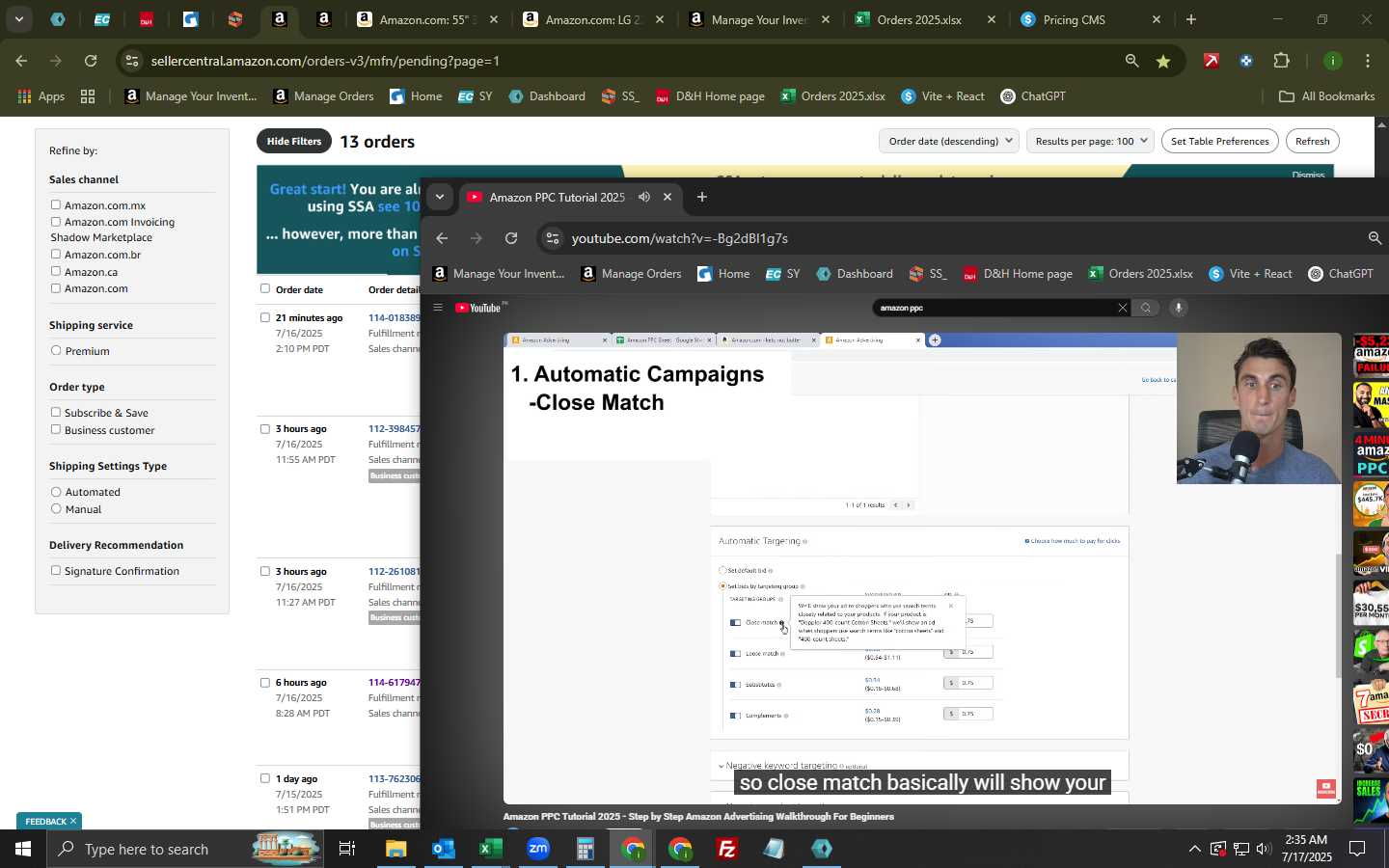
Task: Click Hide Filters button
Action: coord(293,141)
